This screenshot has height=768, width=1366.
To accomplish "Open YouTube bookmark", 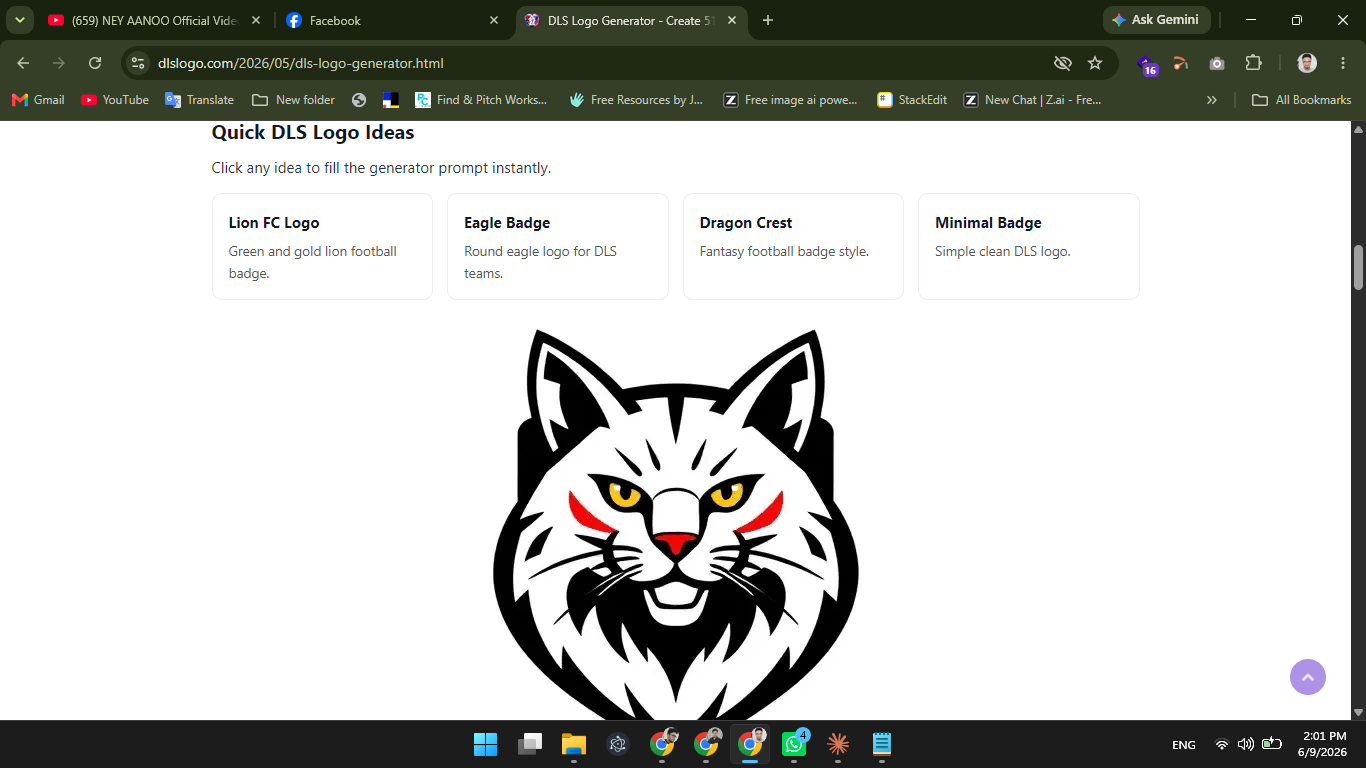I will 115,100.
